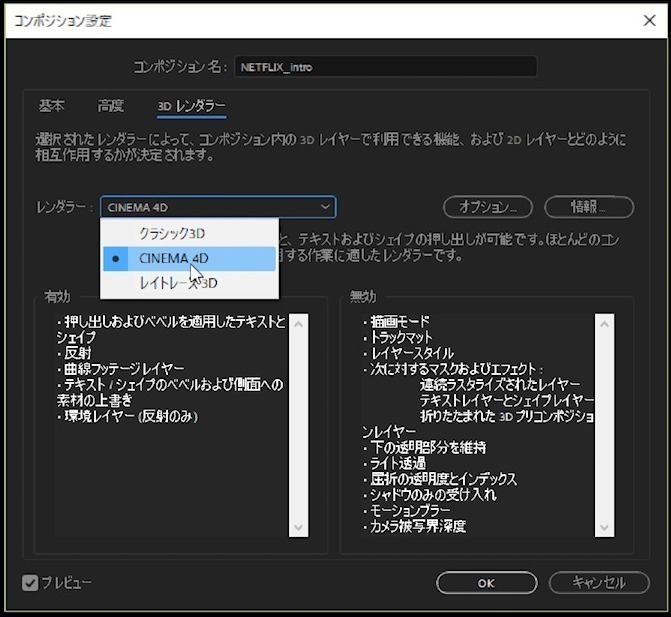This screenshot has height=617, width=671.
Task: Switch to the 基本 tab
Action: [52, 106]
